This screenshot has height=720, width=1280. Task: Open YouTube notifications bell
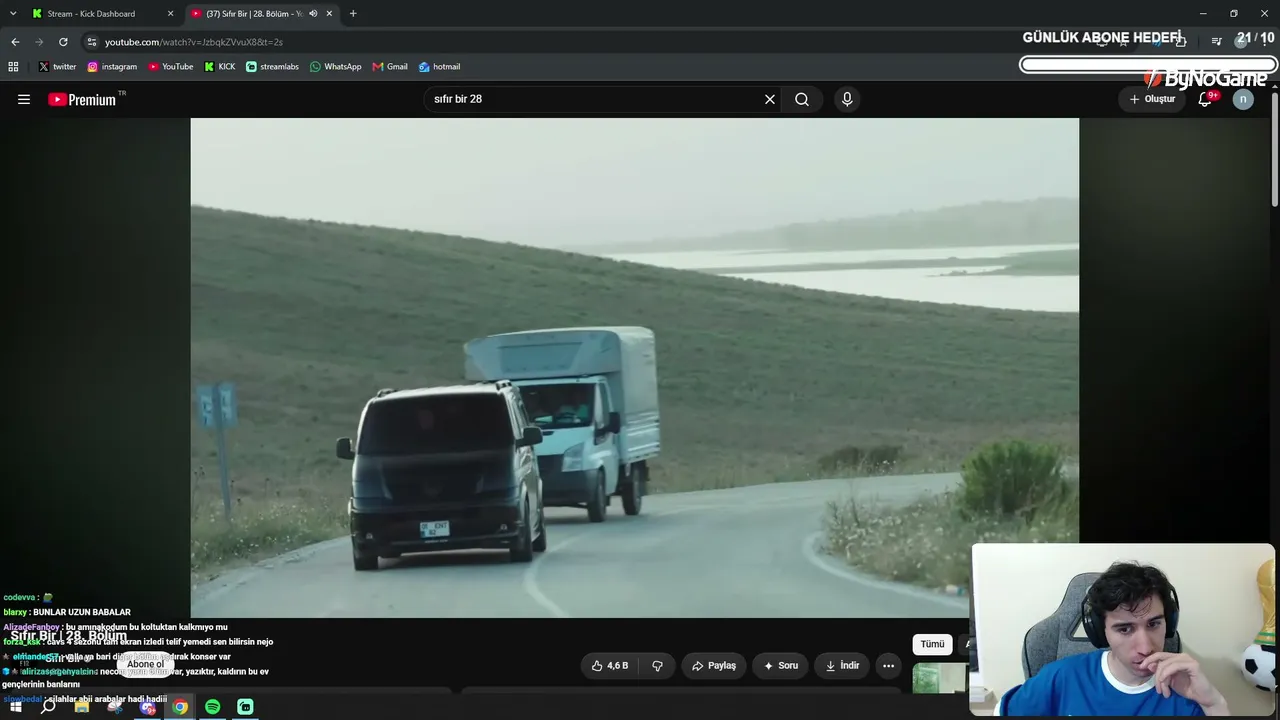coord(1205,99)
